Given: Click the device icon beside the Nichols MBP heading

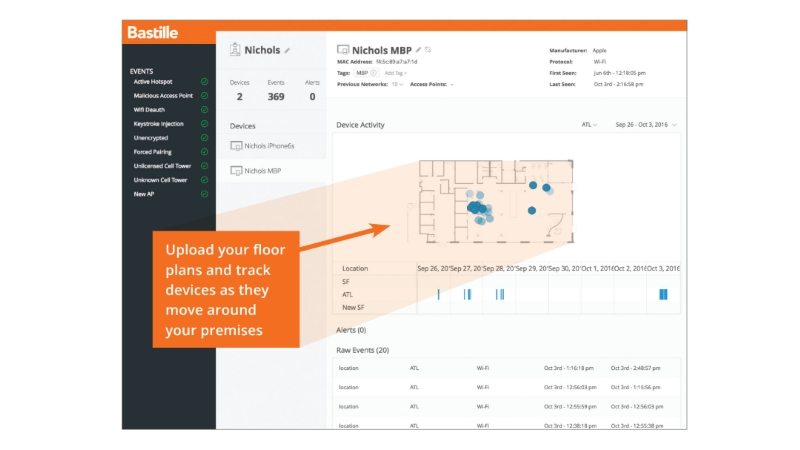Looking at the screenshot, I should pyautogui.click(x=343, y=49).
